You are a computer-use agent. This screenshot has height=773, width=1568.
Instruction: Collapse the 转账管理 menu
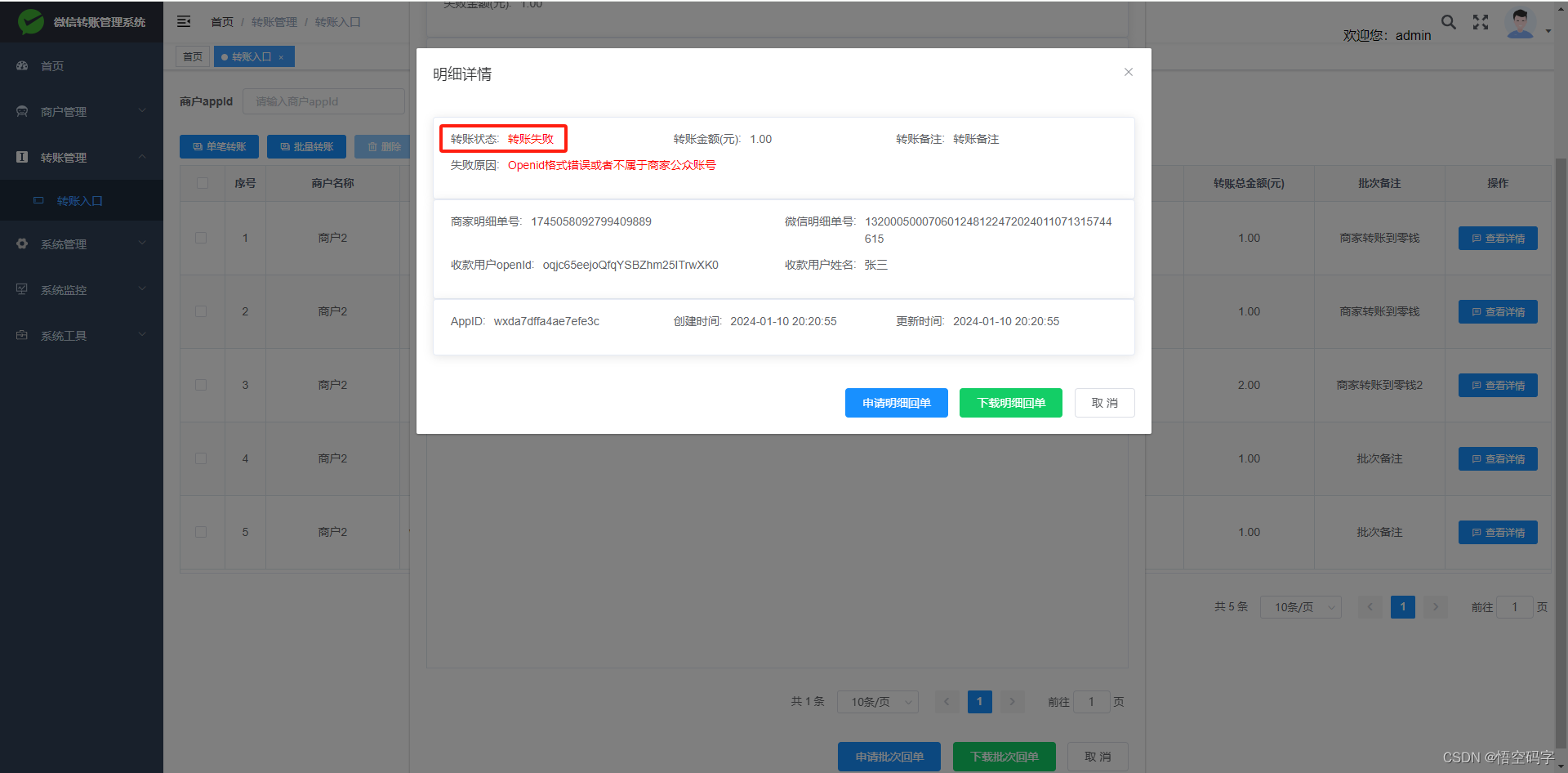coord(82,157)
